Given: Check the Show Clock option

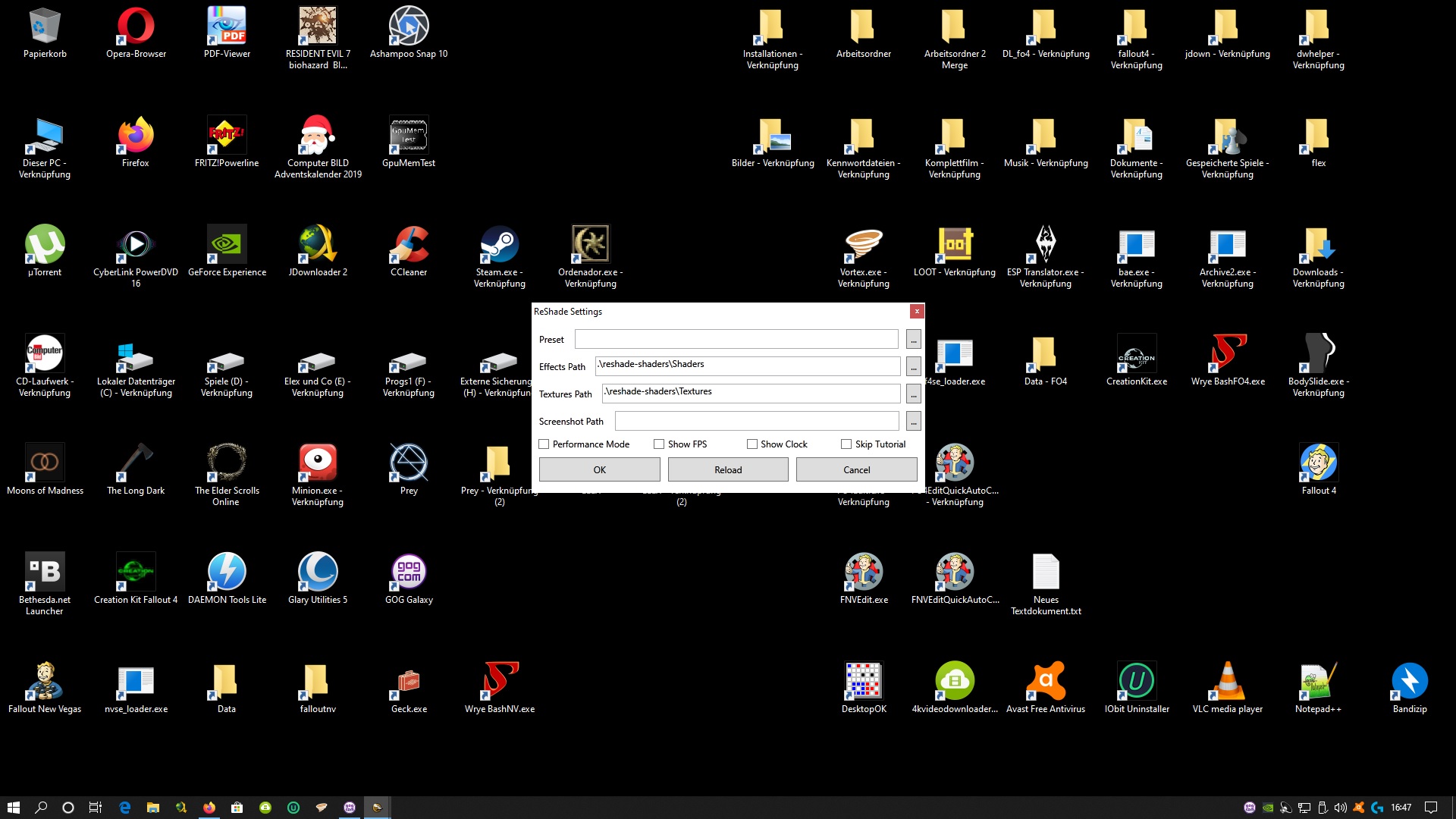Looking at the screenshot, I should click(x=752, y=444).
